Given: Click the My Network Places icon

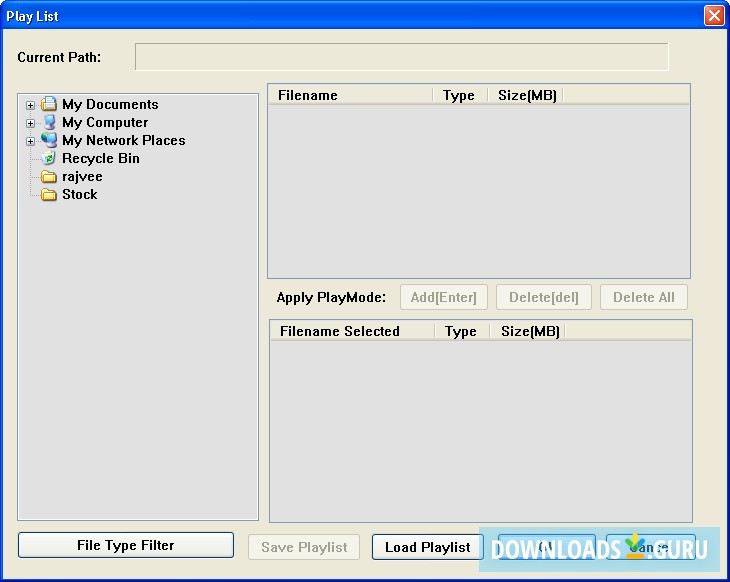Looking at the screenshot, I should 49,140.
